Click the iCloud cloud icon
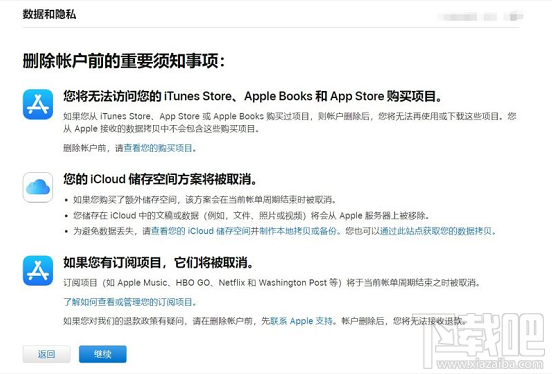This screenshot has width=552, height=374. [38, 187]
